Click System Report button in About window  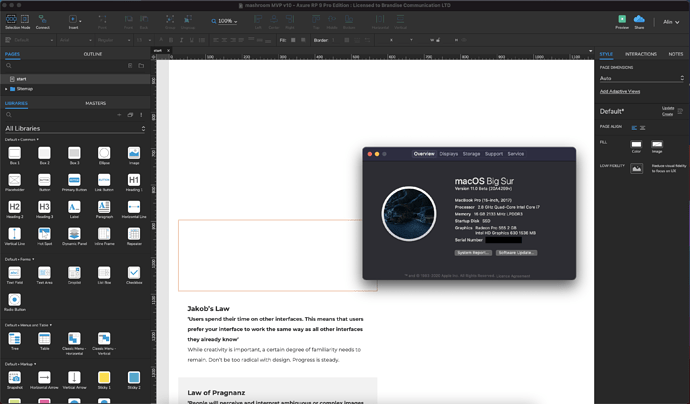click(473, 253)
